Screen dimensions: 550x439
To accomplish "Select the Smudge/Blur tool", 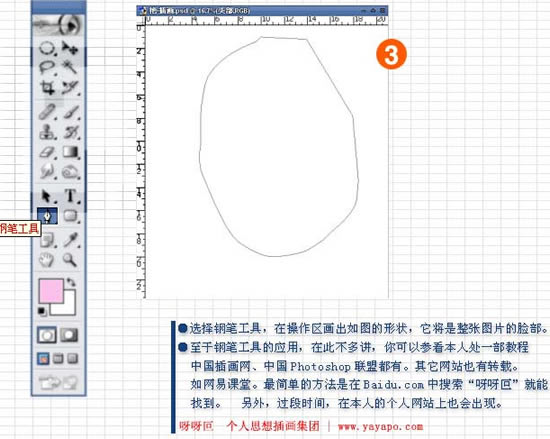I will (47, 172).
